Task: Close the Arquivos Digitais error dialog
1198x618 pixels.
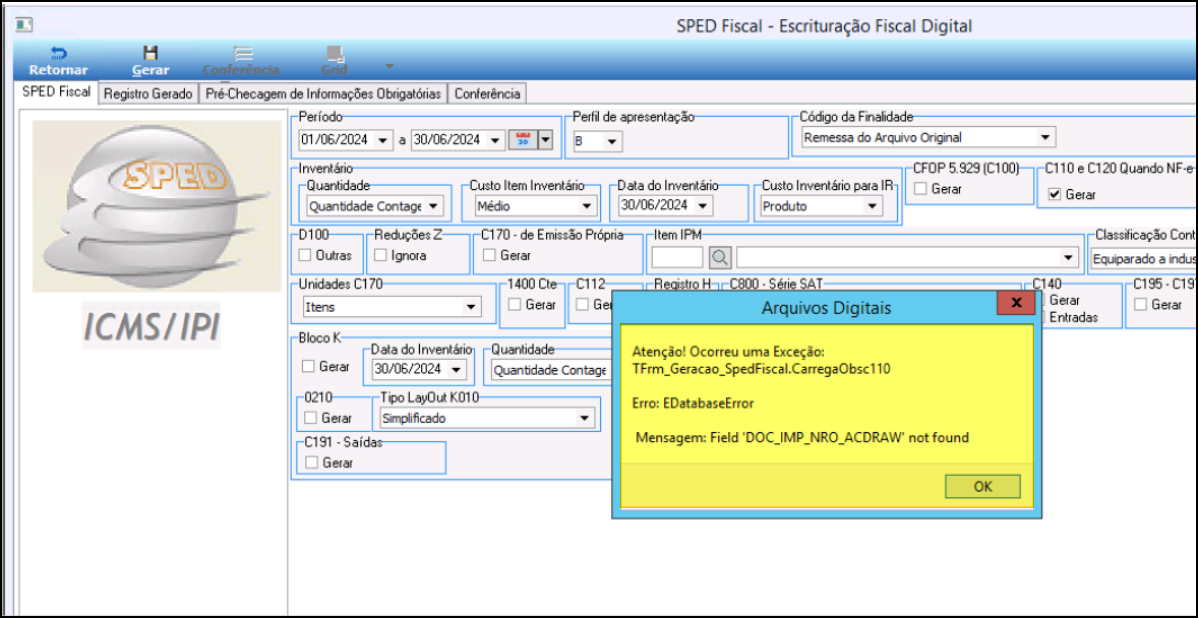Action: tap(1016, 303)
